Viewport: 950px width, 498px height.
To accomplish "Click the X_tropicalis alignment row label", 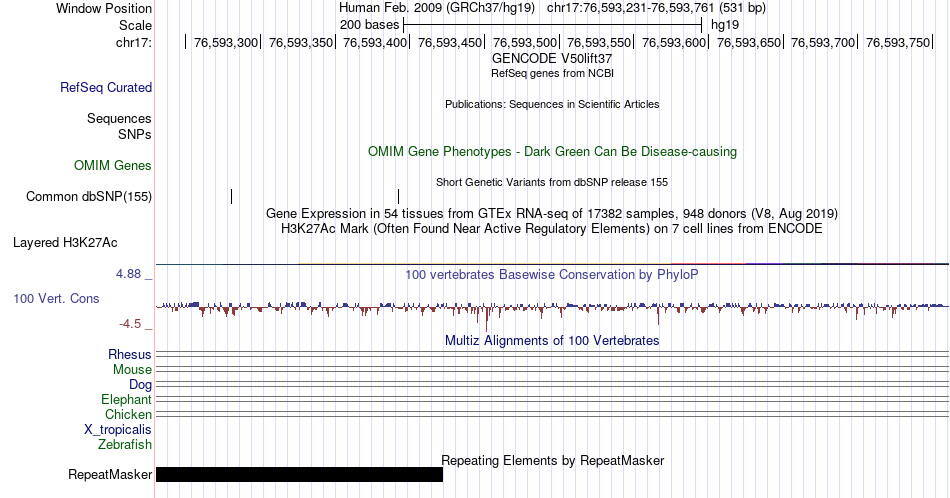I will point(118,430).
